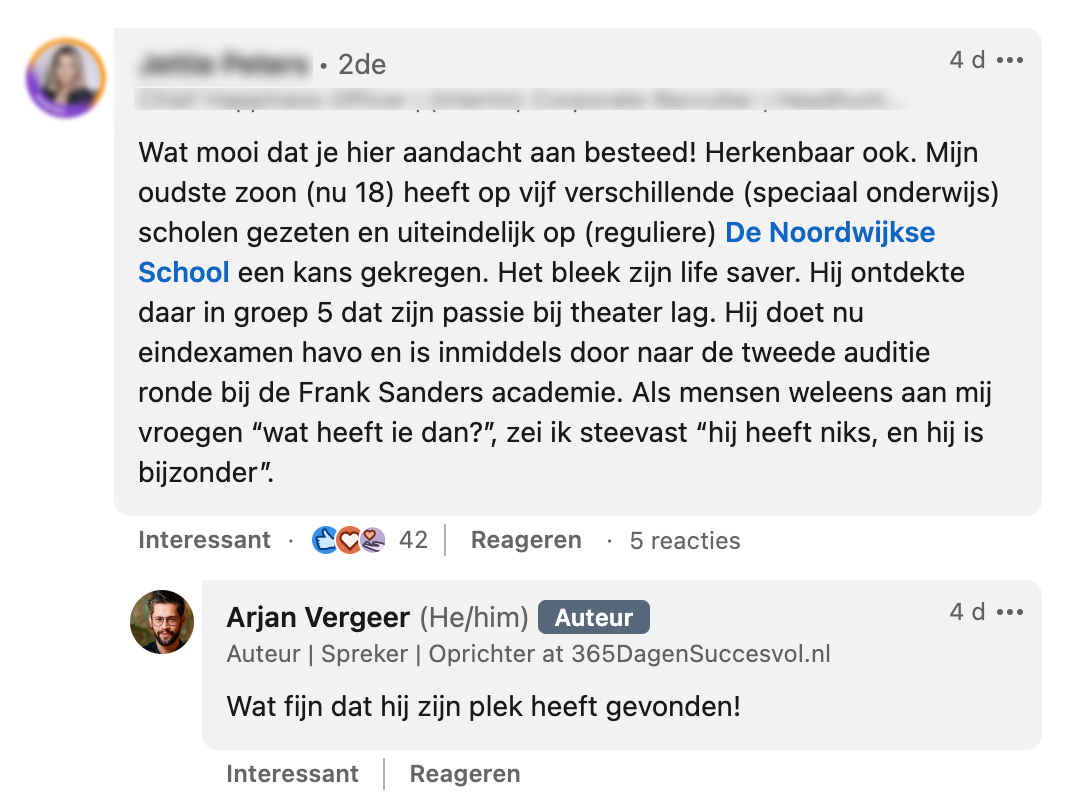Follow the De Noordwijkse School link

tap(830, 233)
